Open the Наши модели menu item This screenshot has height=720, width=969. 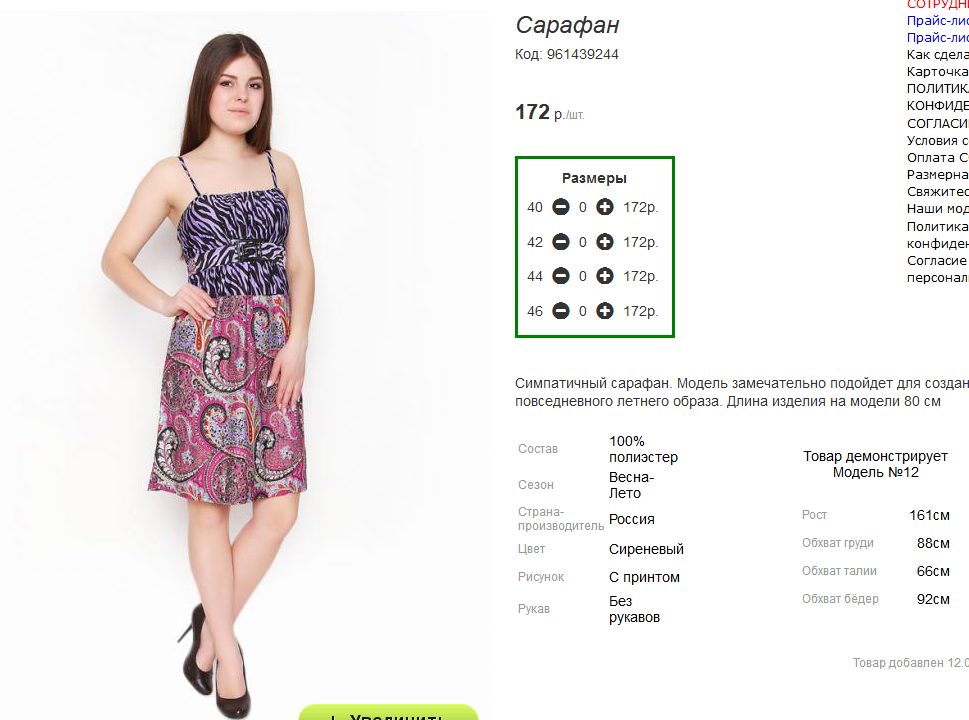(937, 209)
